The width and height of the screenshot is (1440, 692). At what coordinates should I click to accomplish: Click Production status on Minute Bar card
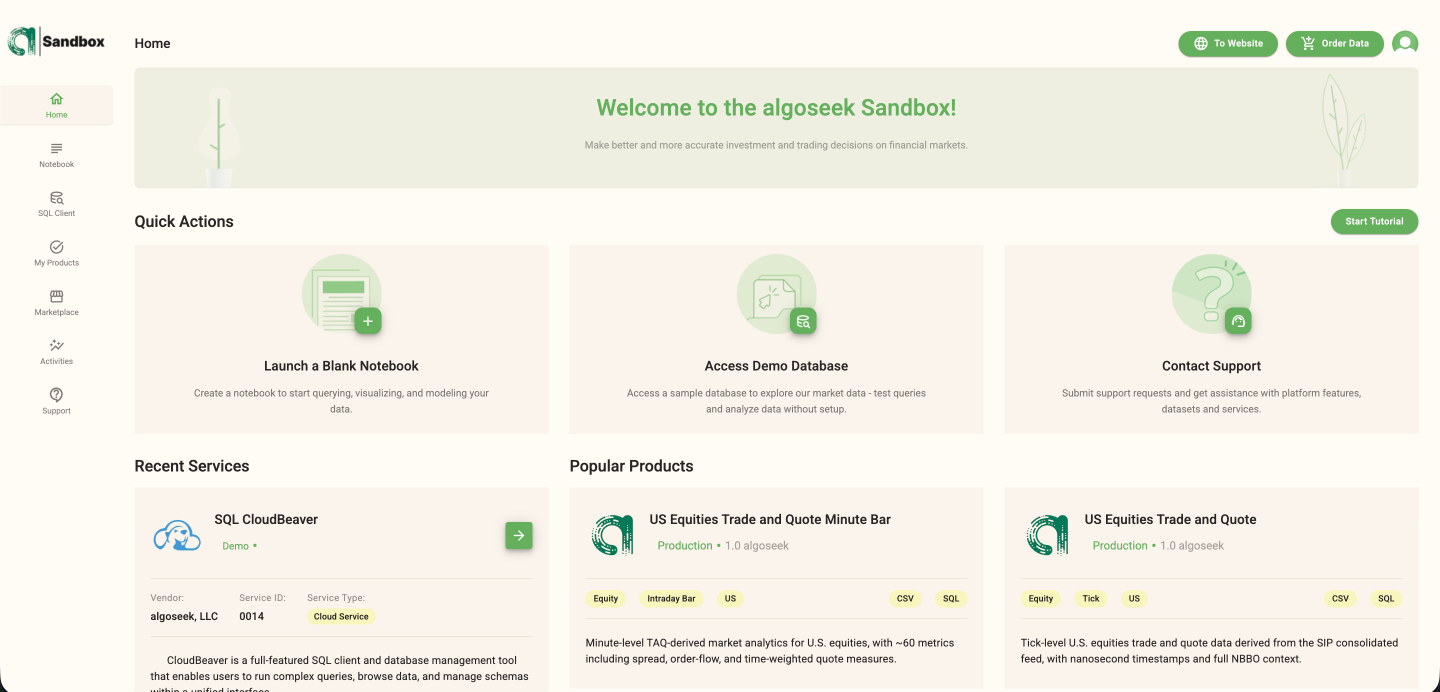[685, 545]
